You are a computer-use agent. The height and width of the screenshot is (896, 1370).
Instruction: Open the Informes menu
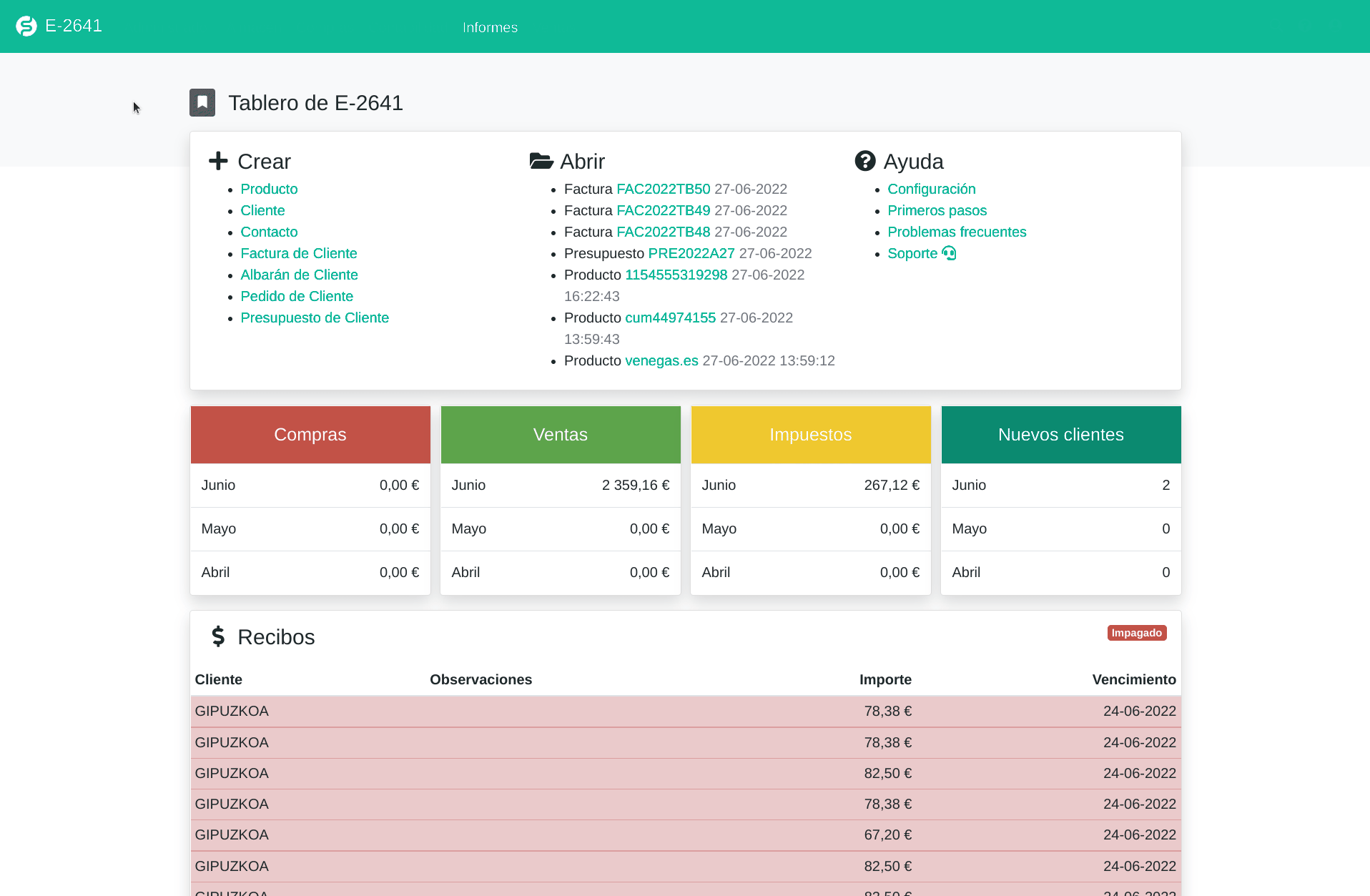(491, 27)
